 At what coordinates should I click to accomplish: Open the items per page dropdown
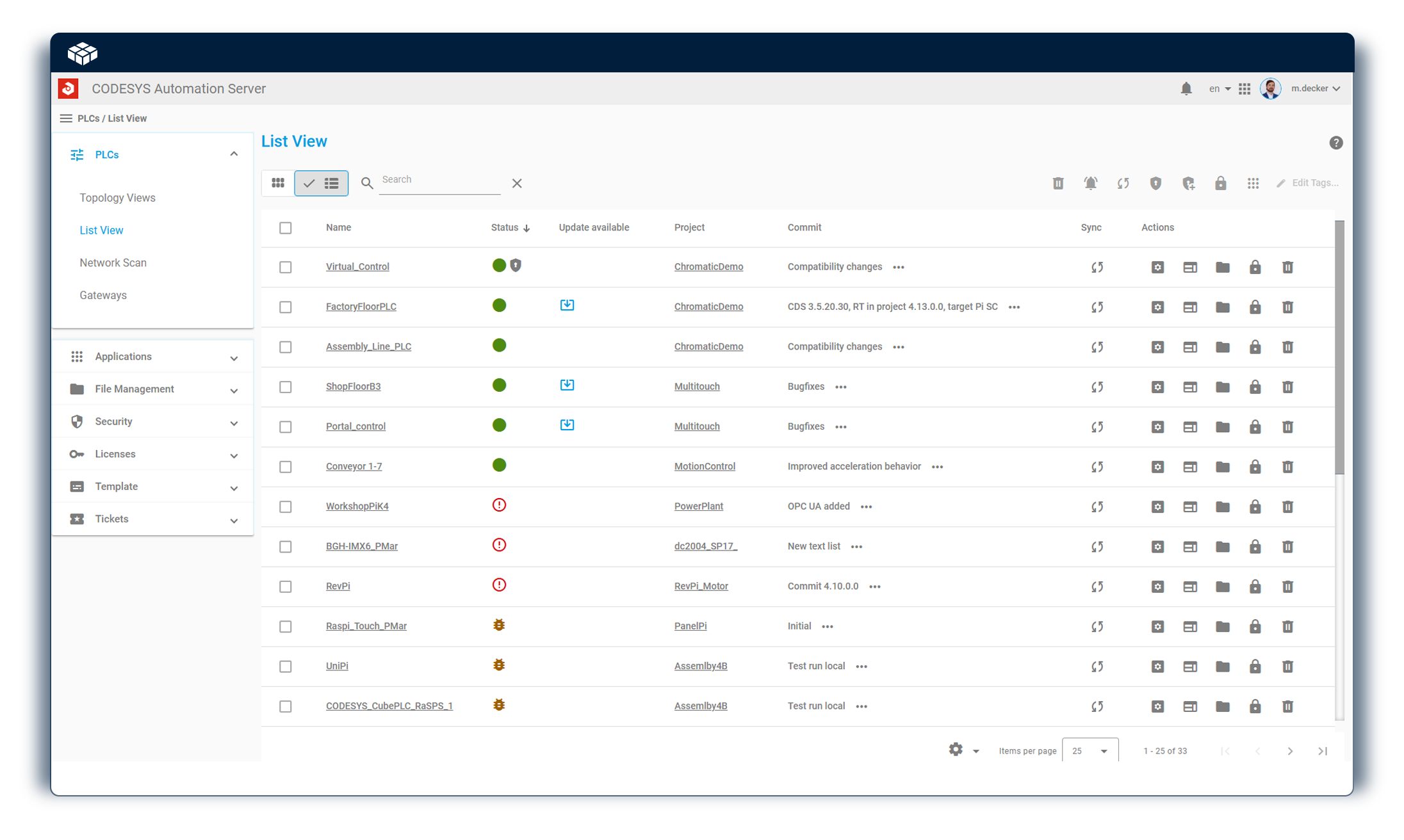pos(1090,751)
